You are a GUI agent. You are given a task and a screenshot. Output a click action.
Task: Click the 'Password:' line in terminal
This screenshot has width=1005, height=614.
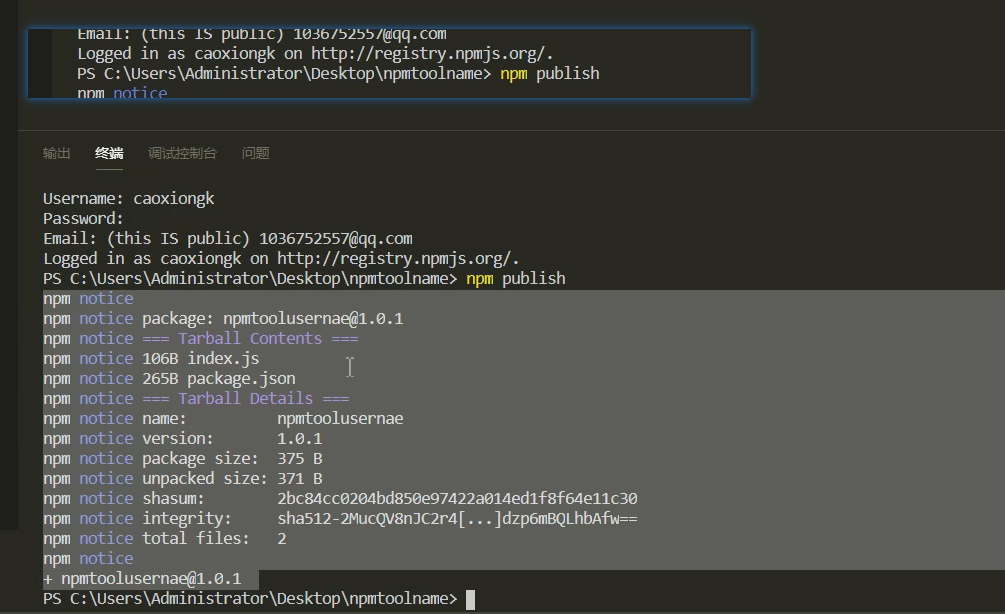point(83,219)
